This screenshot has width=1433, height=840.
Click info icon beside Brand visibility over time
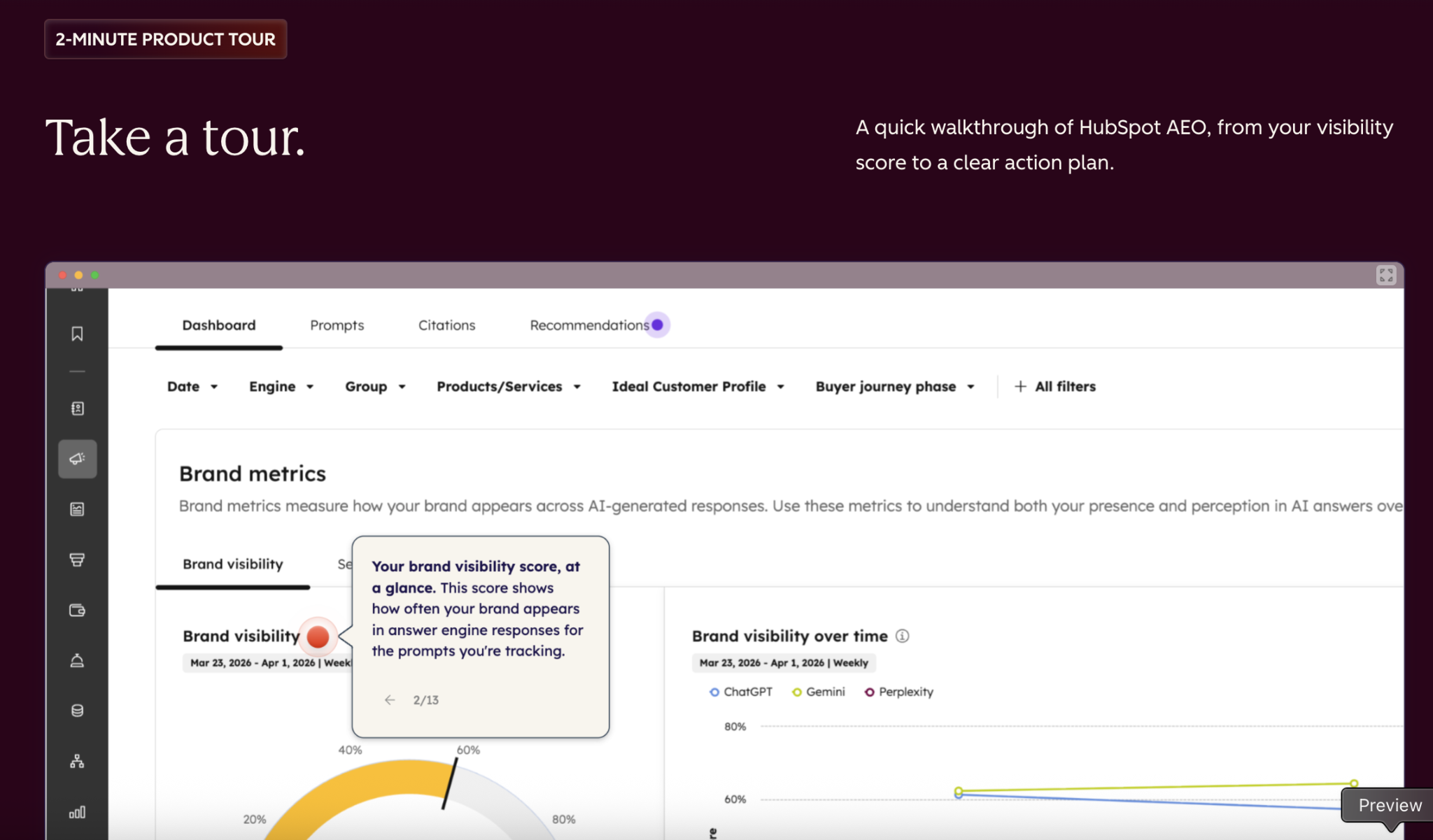903,636
